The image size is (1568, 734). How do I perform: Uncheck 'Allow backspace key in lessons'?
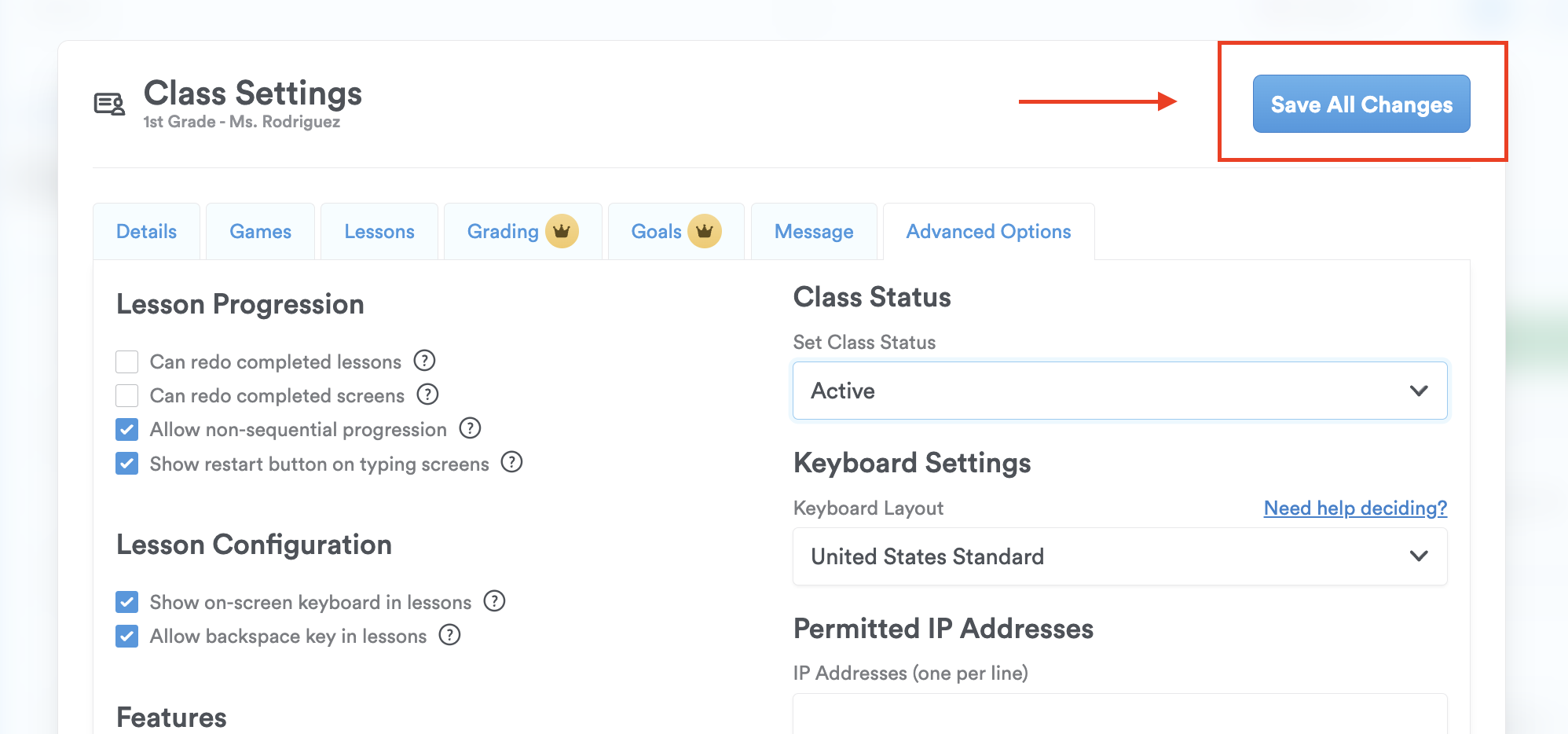pos(127,636)
